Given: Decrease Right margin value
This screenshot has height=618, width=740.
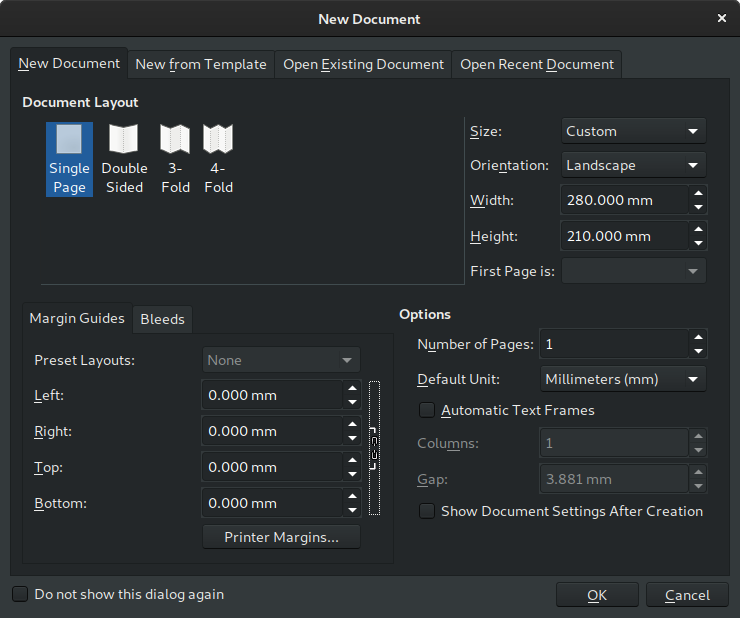Looking at the screenshot, I should point(353,438).
